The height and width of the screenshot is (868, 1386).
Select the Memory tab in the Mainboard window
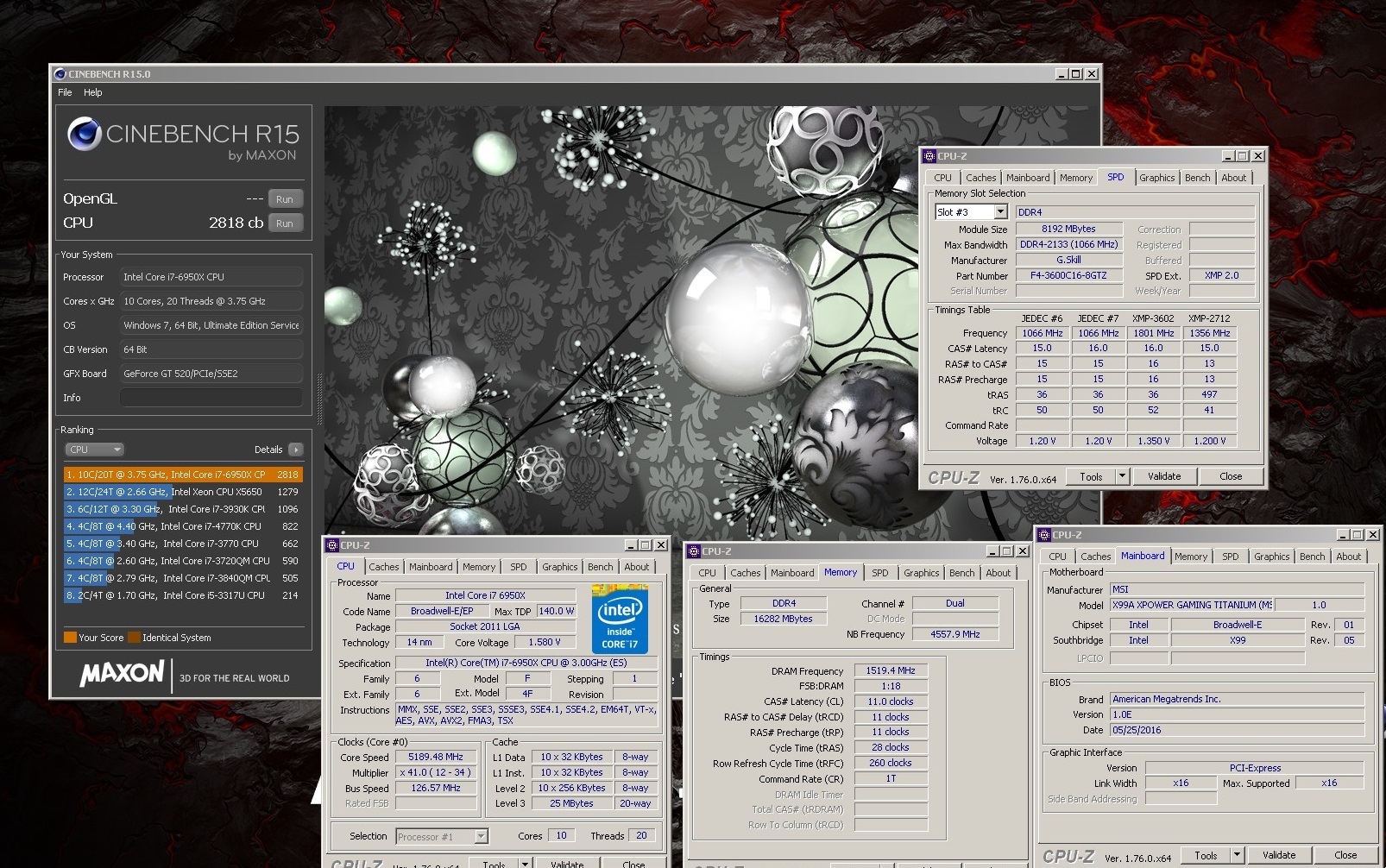point(1191,557)
